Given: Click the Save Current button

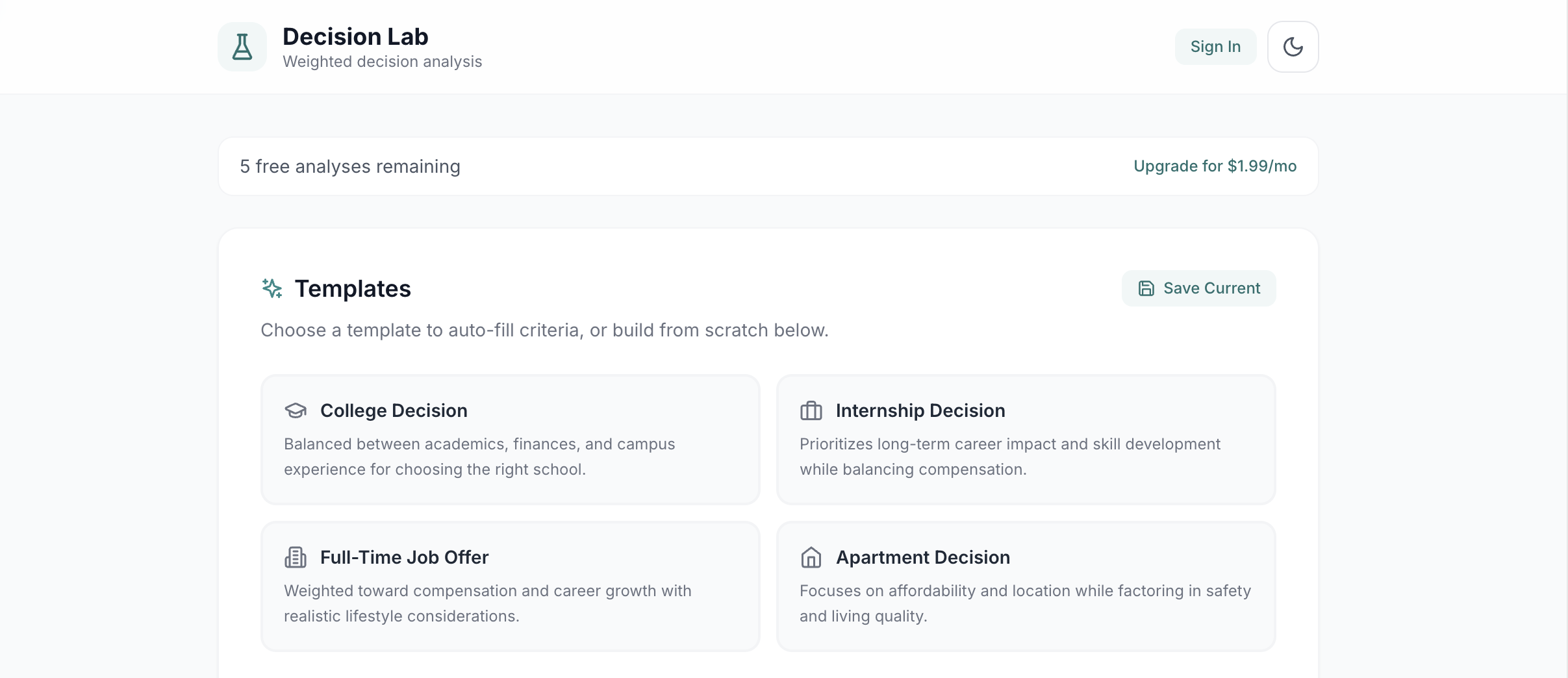Looking at the screenshot, I should tap(1198, 288).
